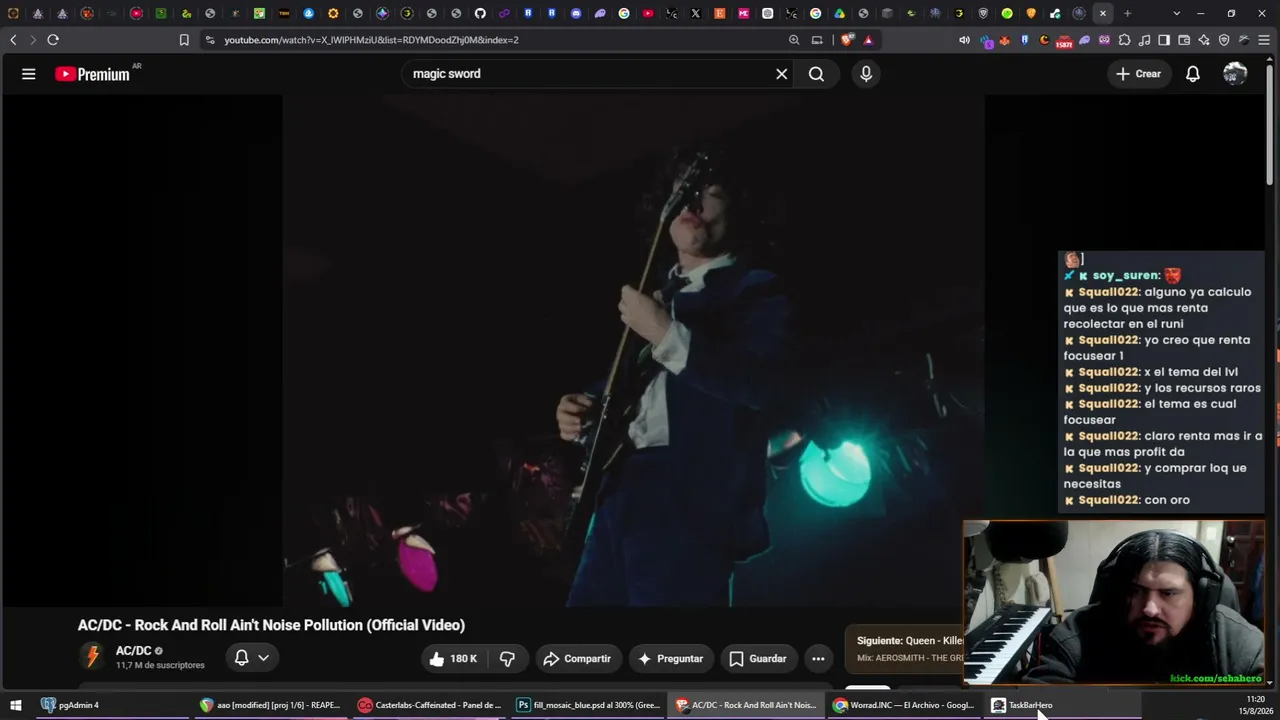The image size is (1280, 720).
Task: Open the YouTube account avatar menu
Action: click(x=1235, y=74)
